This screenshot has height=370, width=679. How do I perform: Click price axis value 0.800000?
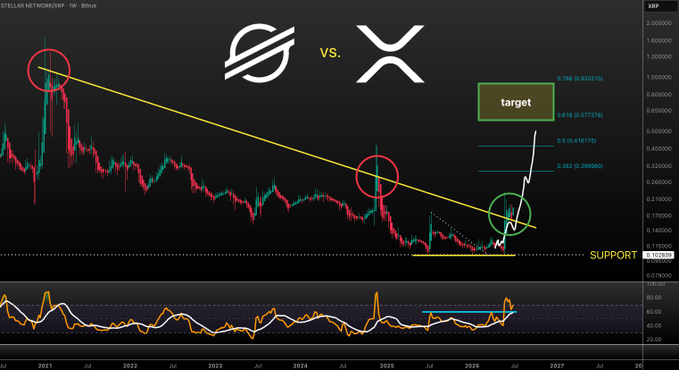click(x=659, y=94)
